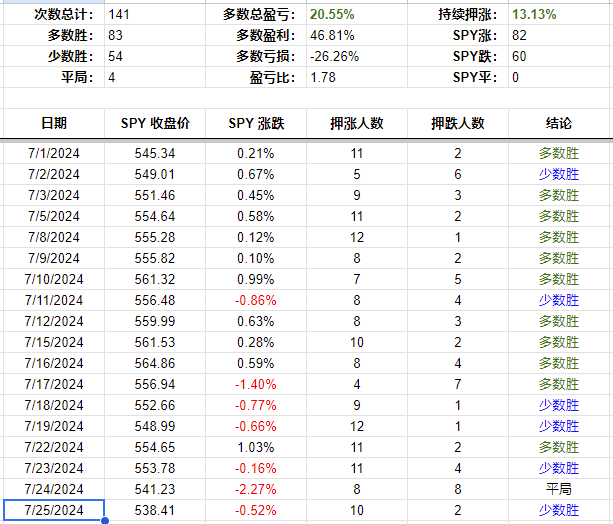Select the 押跌人数 header cell

pyautogui.click(x=458, y=123)
